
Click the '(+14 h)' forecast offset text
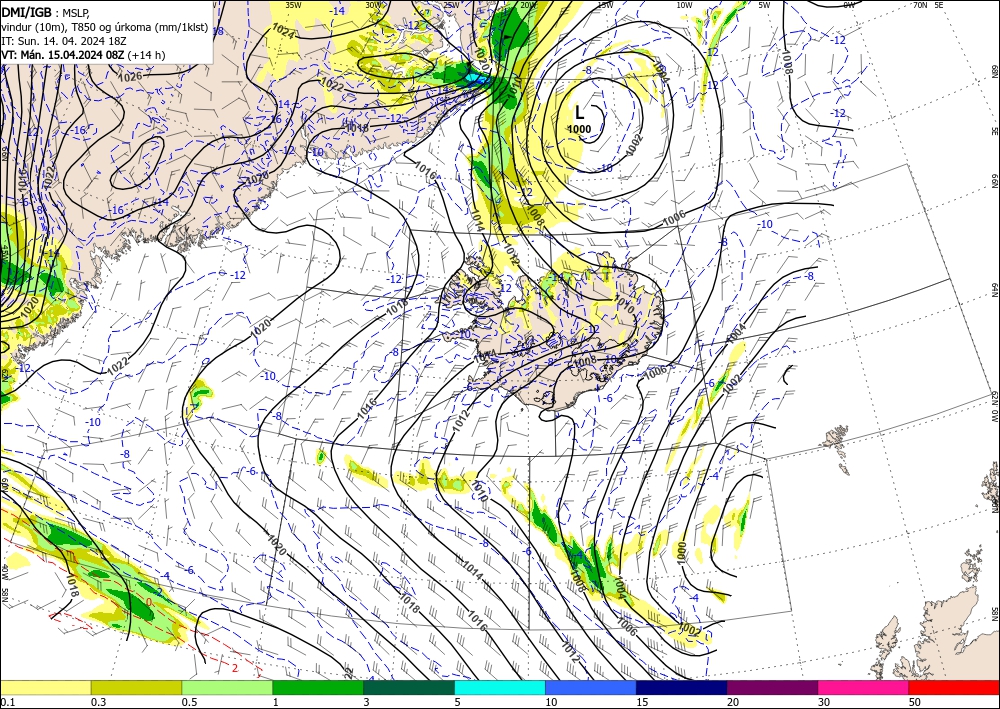pos(146,55)
